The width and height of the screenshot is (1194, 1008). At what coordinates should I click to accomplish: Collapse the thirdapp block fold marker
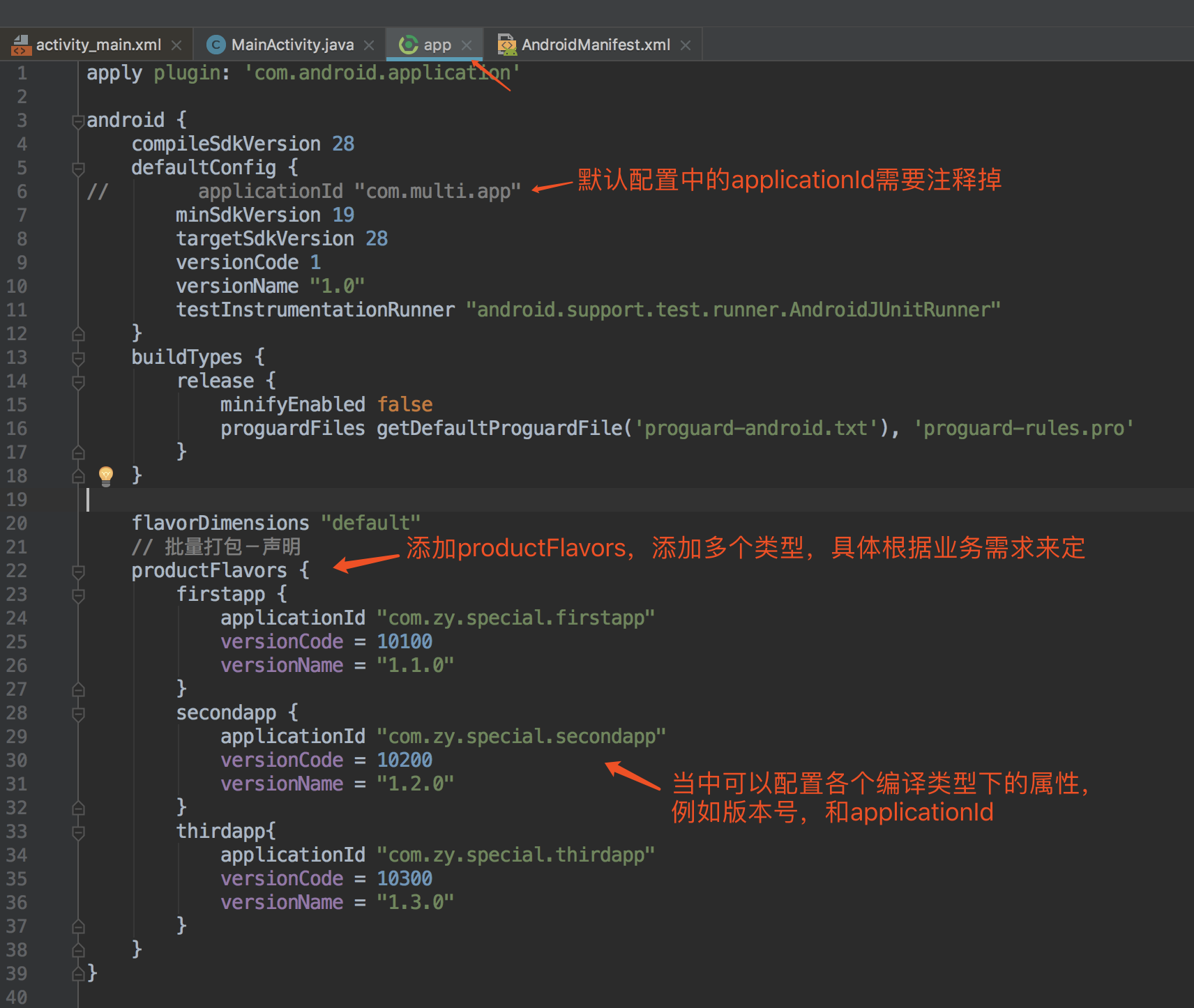79,832
